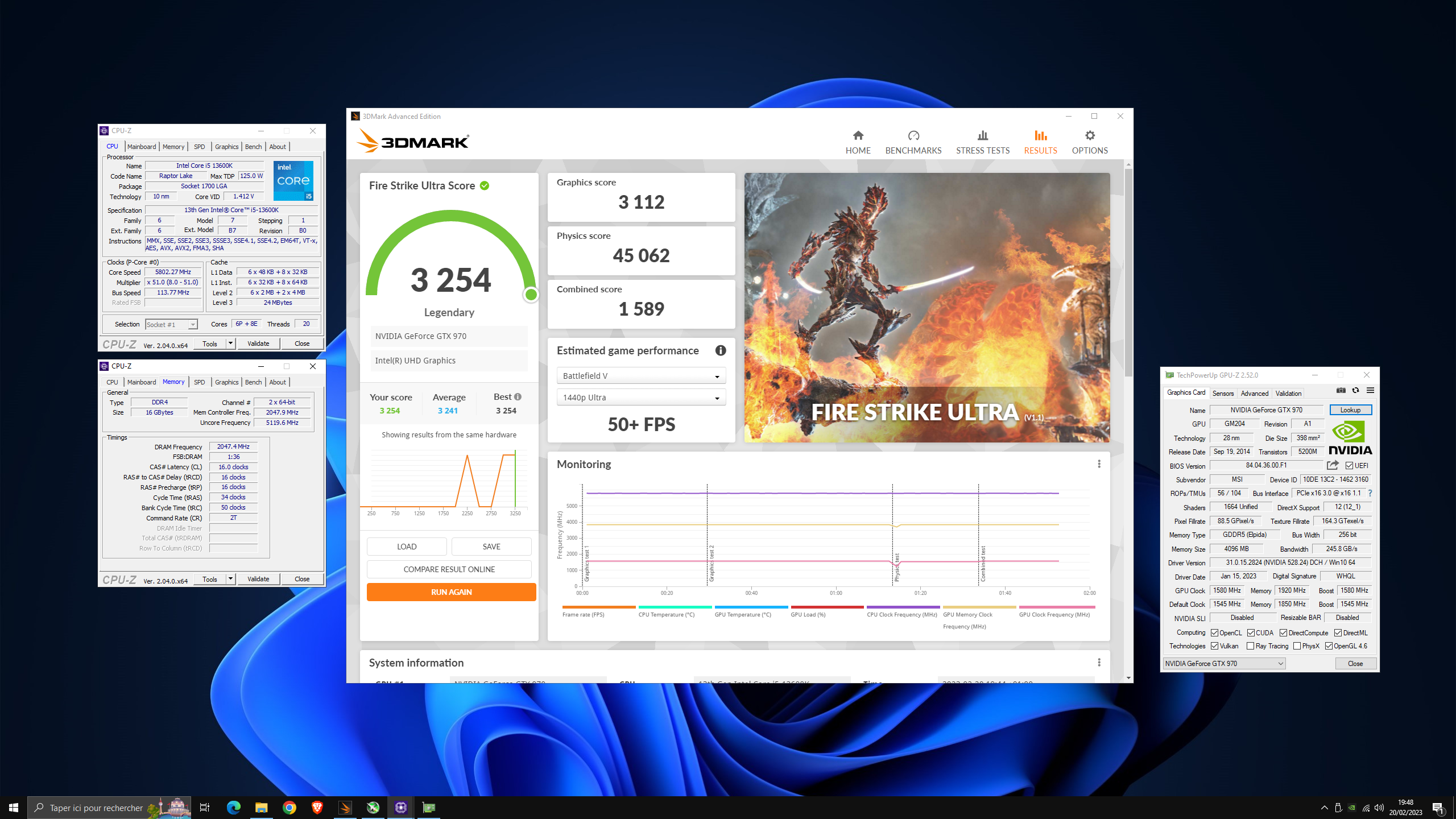
Task: Click the CPU-Z taskbar icon
Action: coord(401,808)
